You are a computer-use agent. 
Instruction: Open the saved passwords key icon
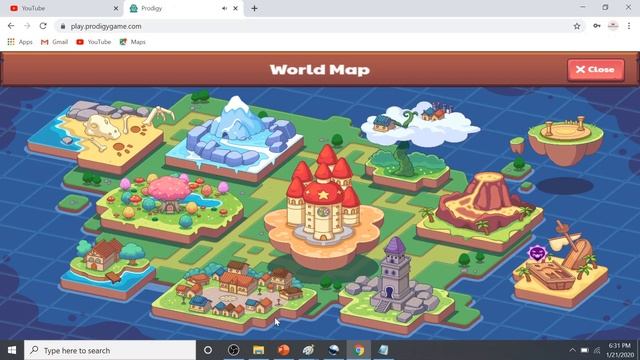(597, 26)
